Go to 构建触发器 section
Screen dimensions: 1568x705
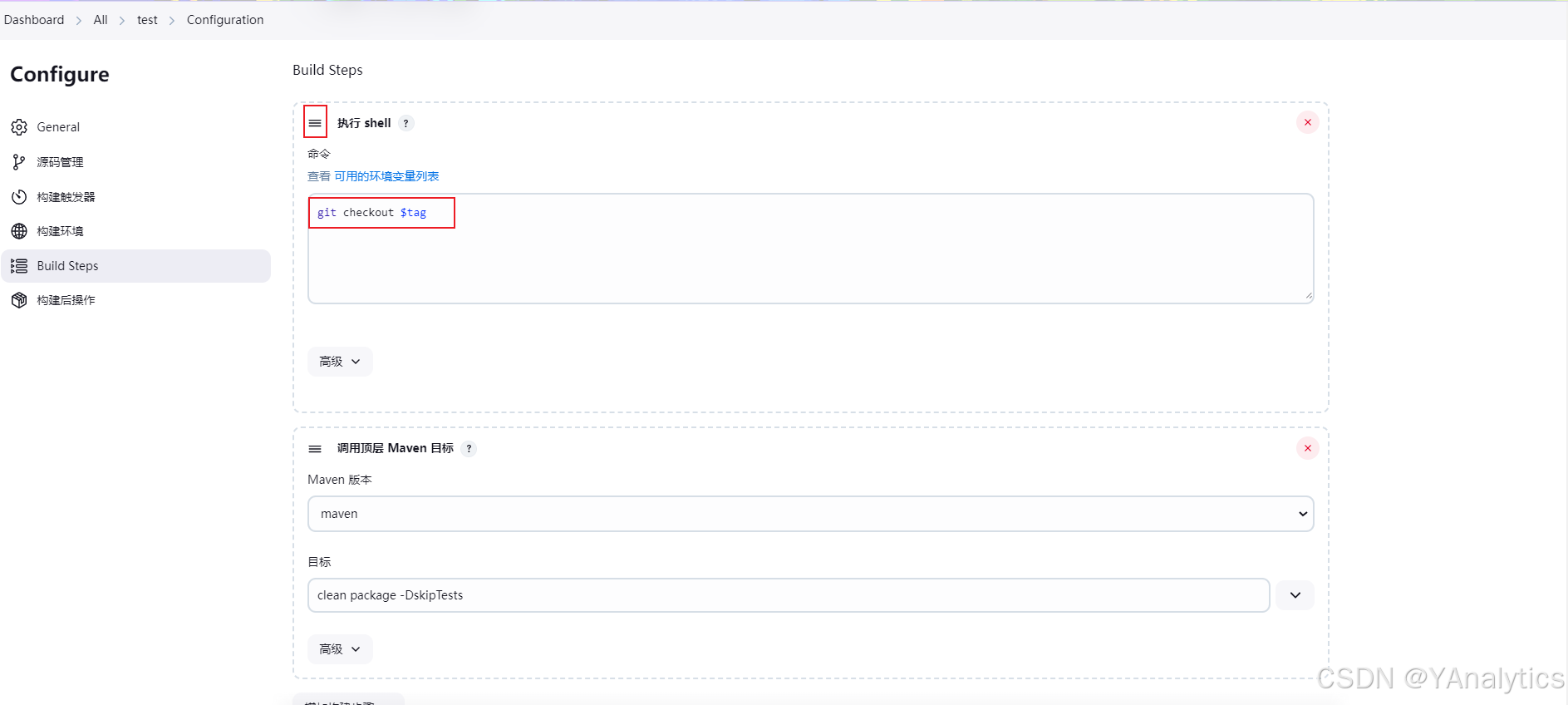[135, 197]
